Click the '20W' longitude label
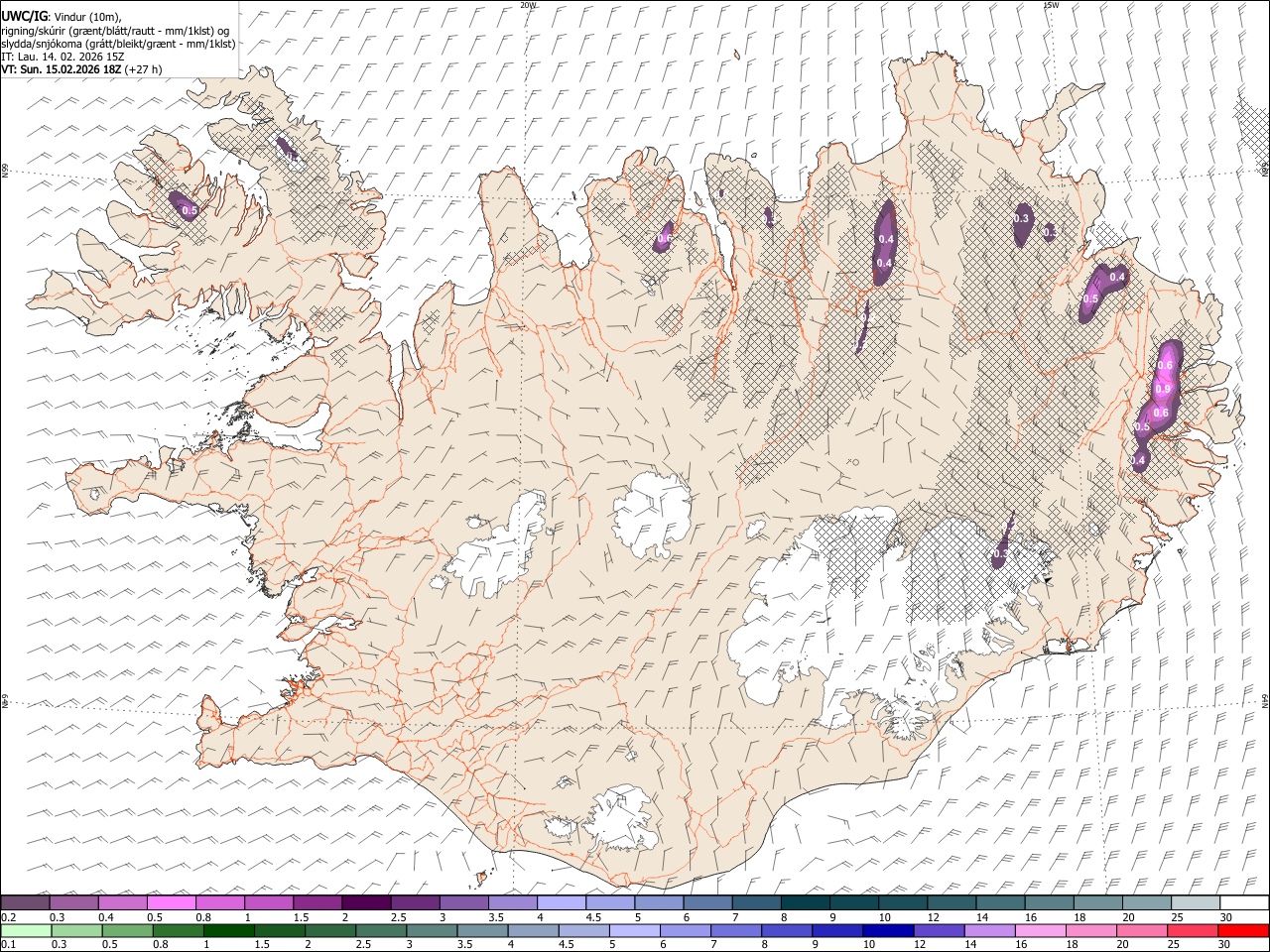 click(x=528, y=5)
